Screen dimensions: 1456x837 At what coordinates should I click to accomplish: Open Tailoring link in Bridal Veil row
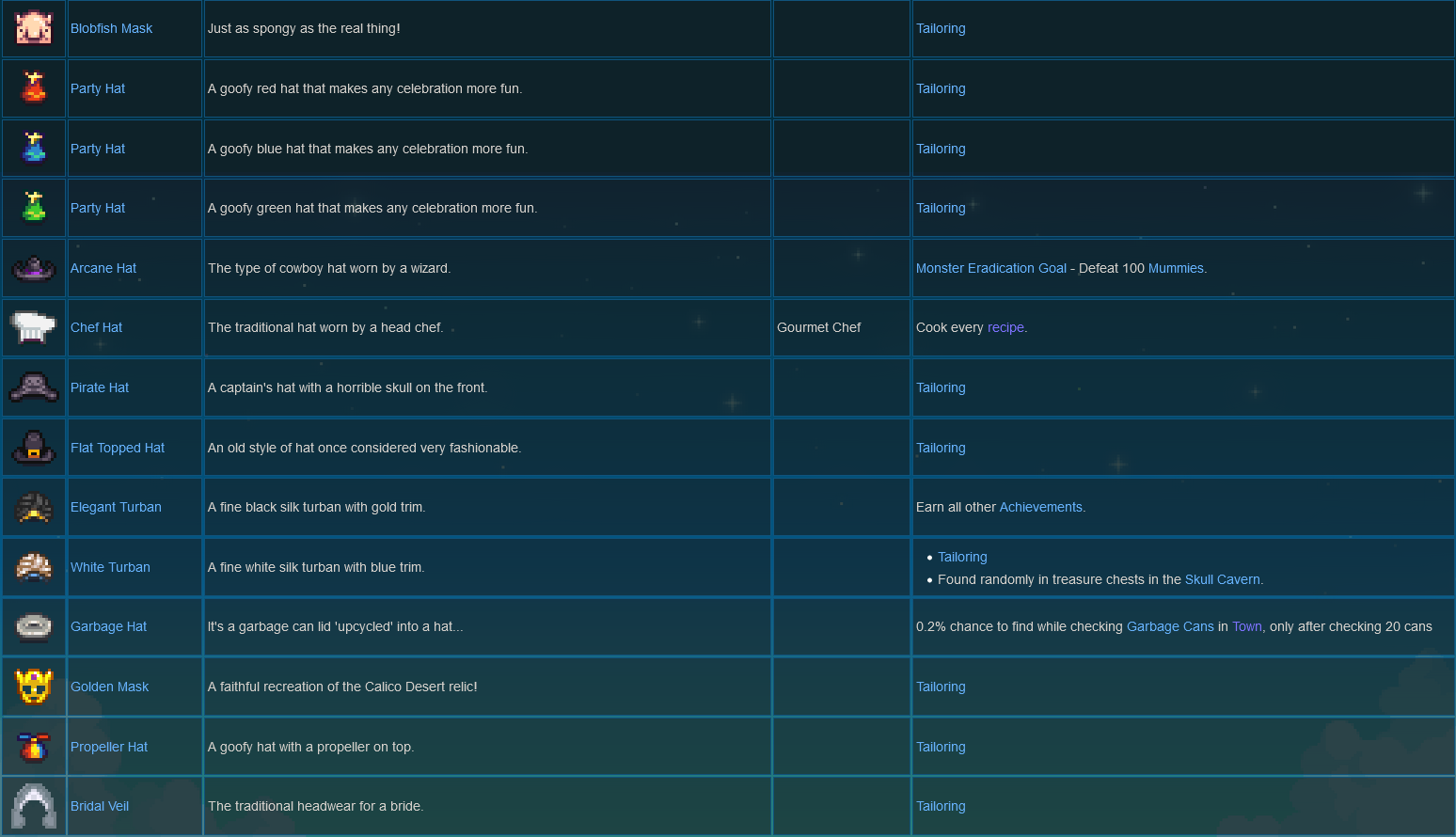pyautogui.click(x=941, y=807)
